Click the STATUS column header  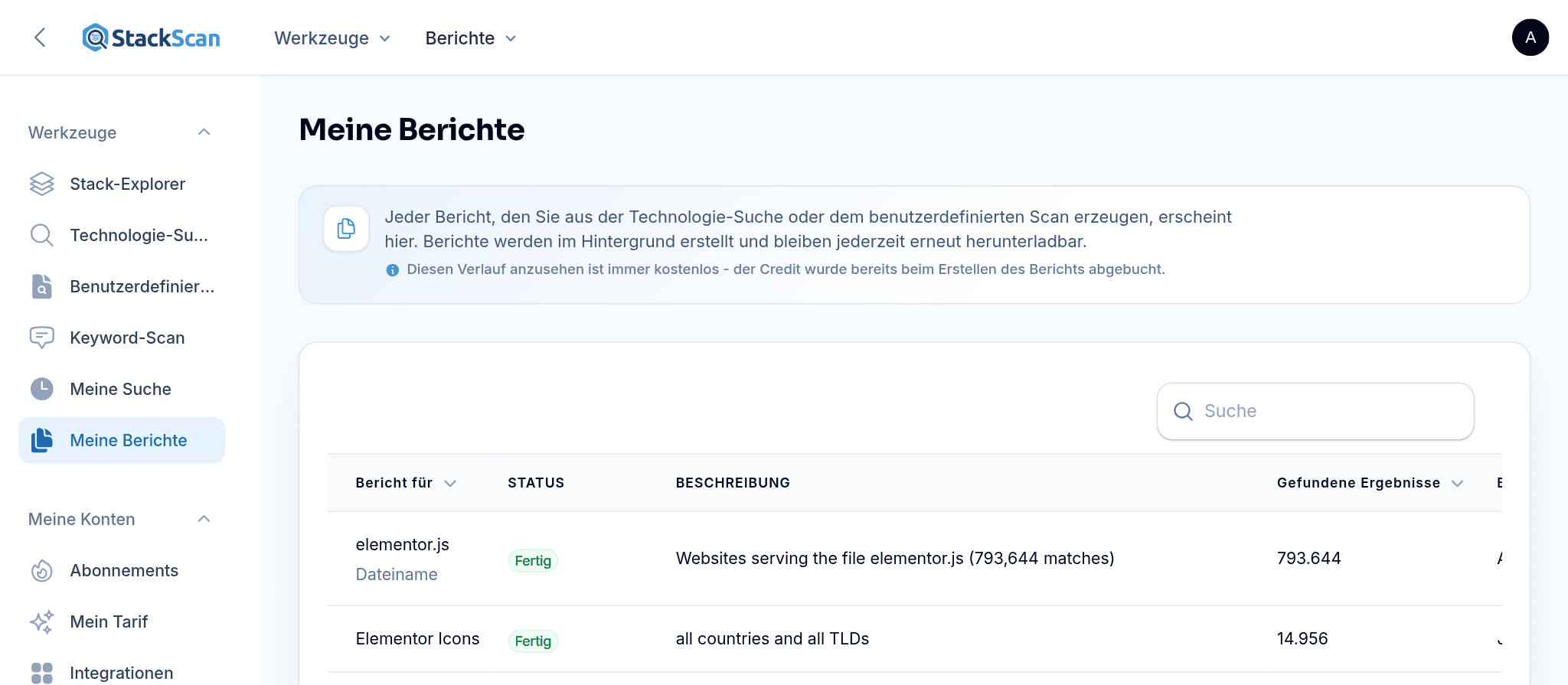click(x=536, y=483)
